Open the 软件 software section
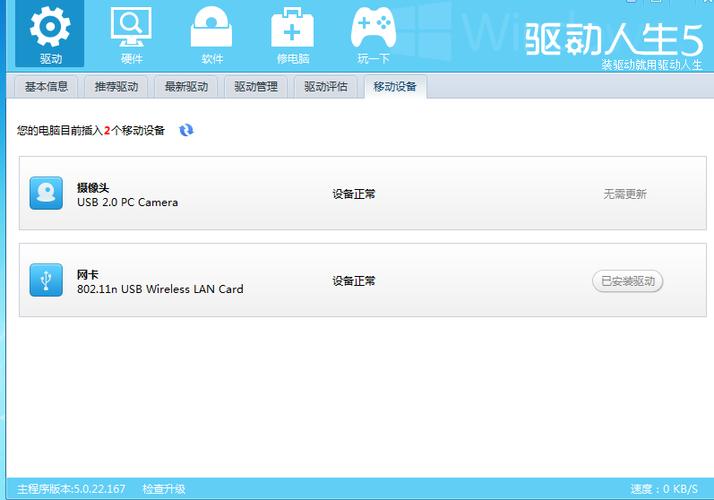 click(212, 36)
